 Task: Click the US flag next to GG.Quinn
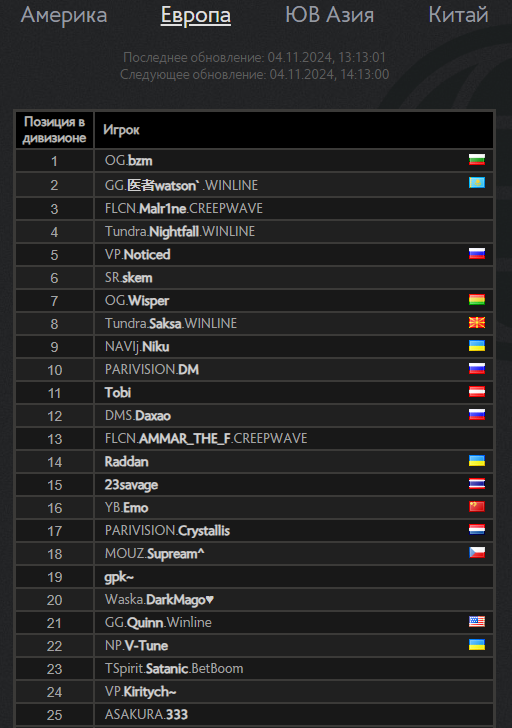477,621
